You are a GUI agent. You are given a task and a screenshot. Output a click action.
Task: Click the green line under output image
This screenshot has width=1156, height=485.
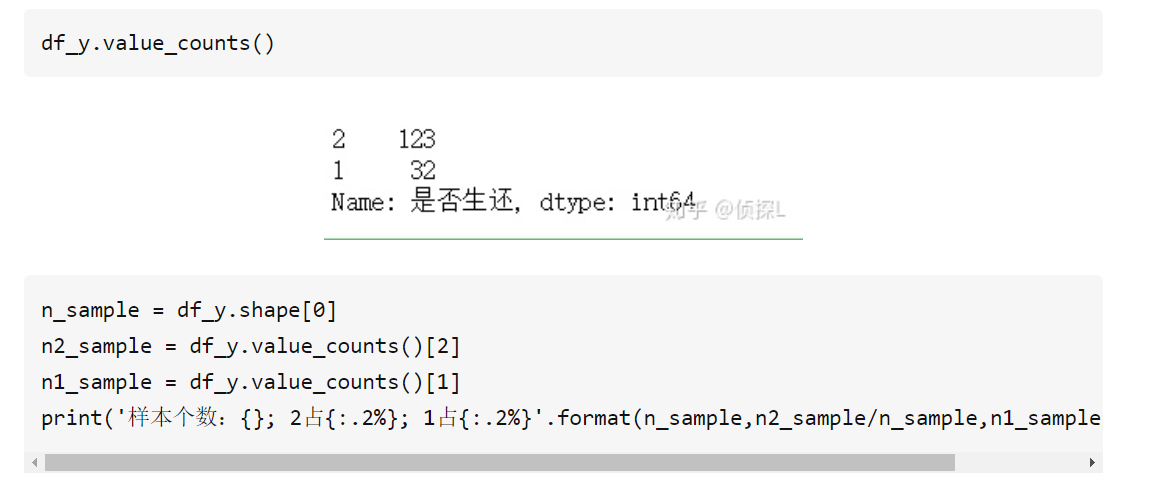click(x=563, y=239)
